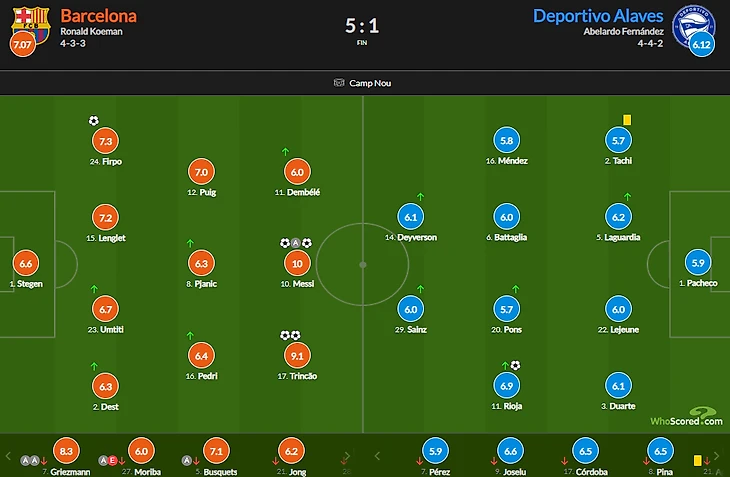Click ter Stegen's 6.6 rating circle

pos(26,263)
